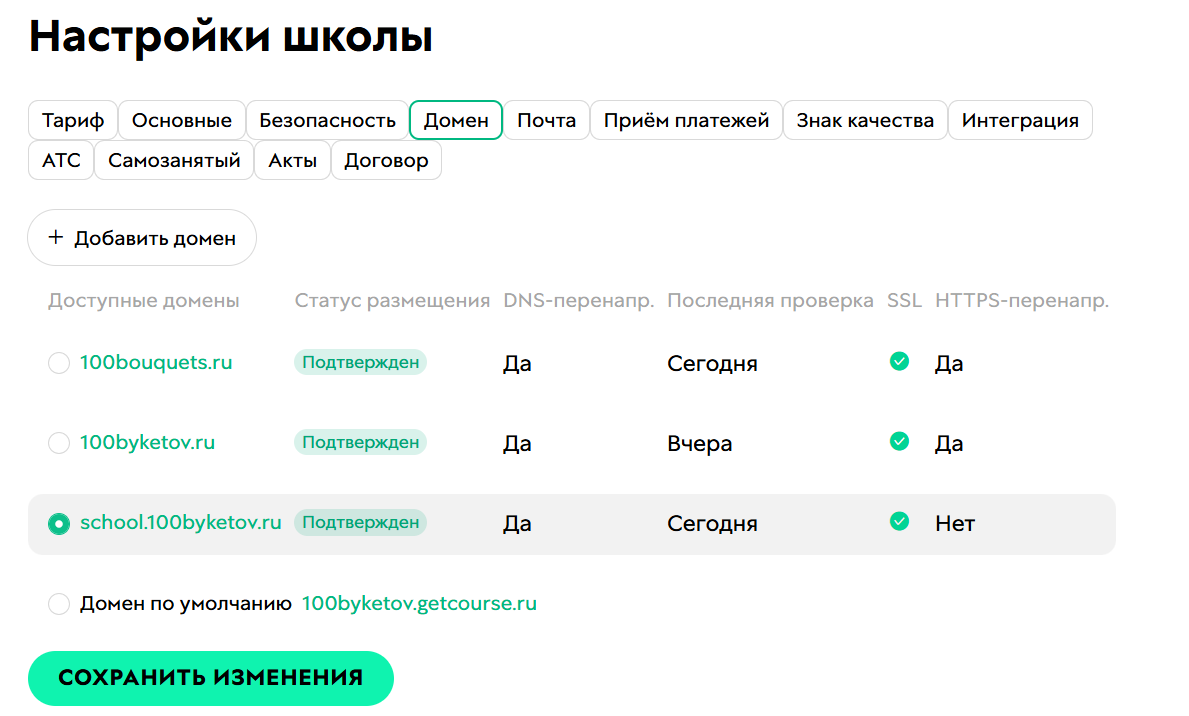Click SSL checkmark icon for 100byketov.ru

click(x=899, y=441)
